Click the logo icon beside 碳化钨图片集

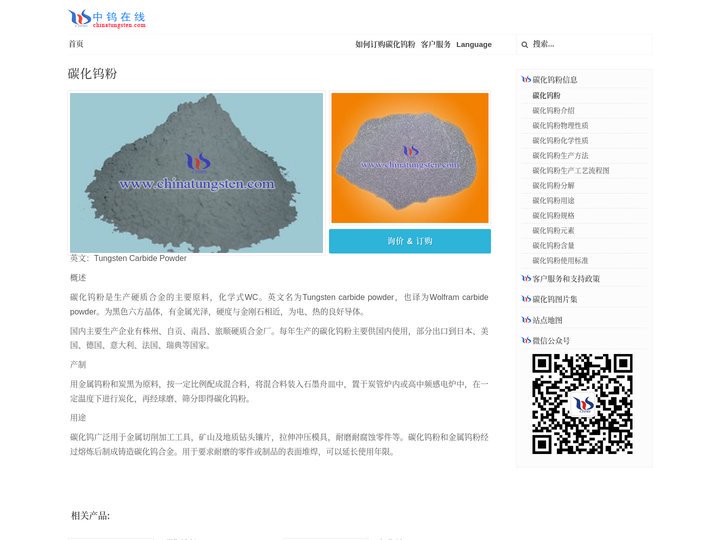526,299
